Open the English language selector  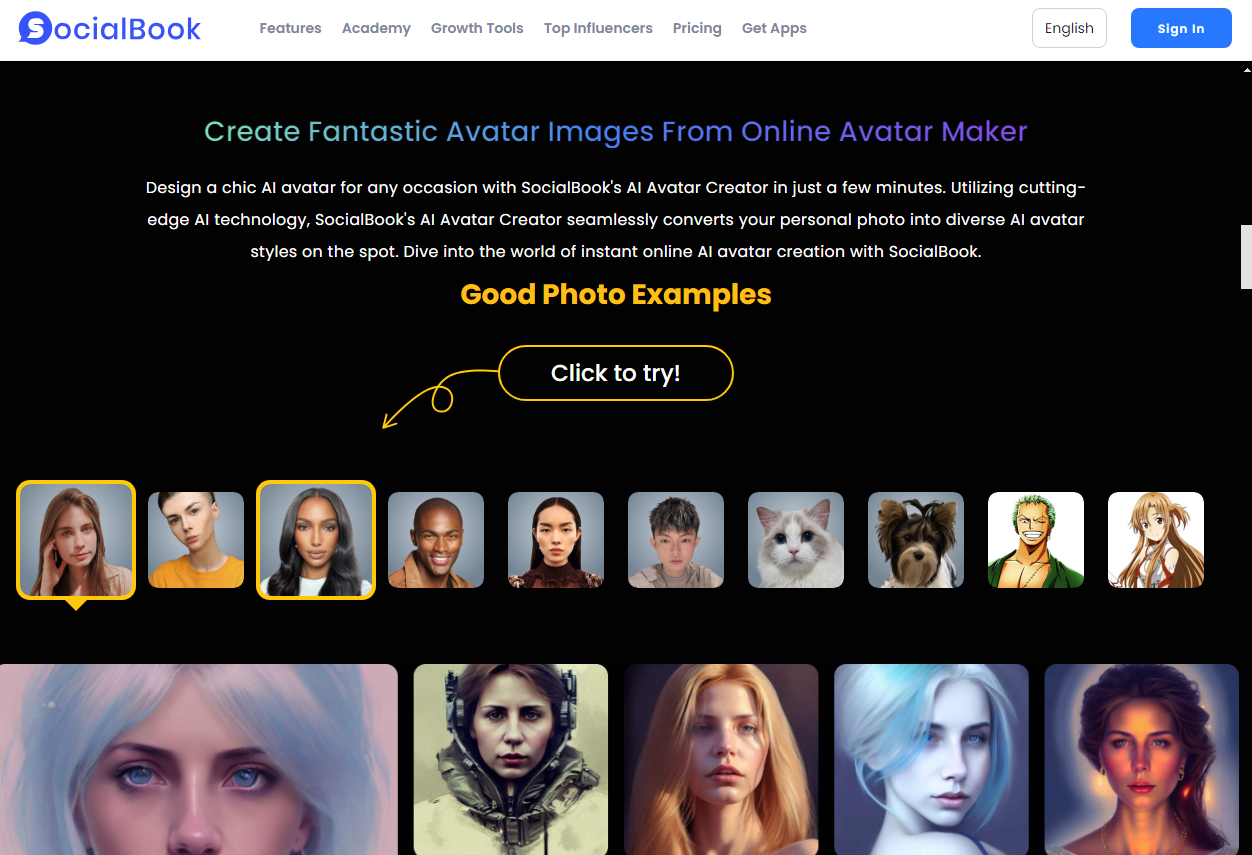pyautogui.click(x=1069, y=28)
